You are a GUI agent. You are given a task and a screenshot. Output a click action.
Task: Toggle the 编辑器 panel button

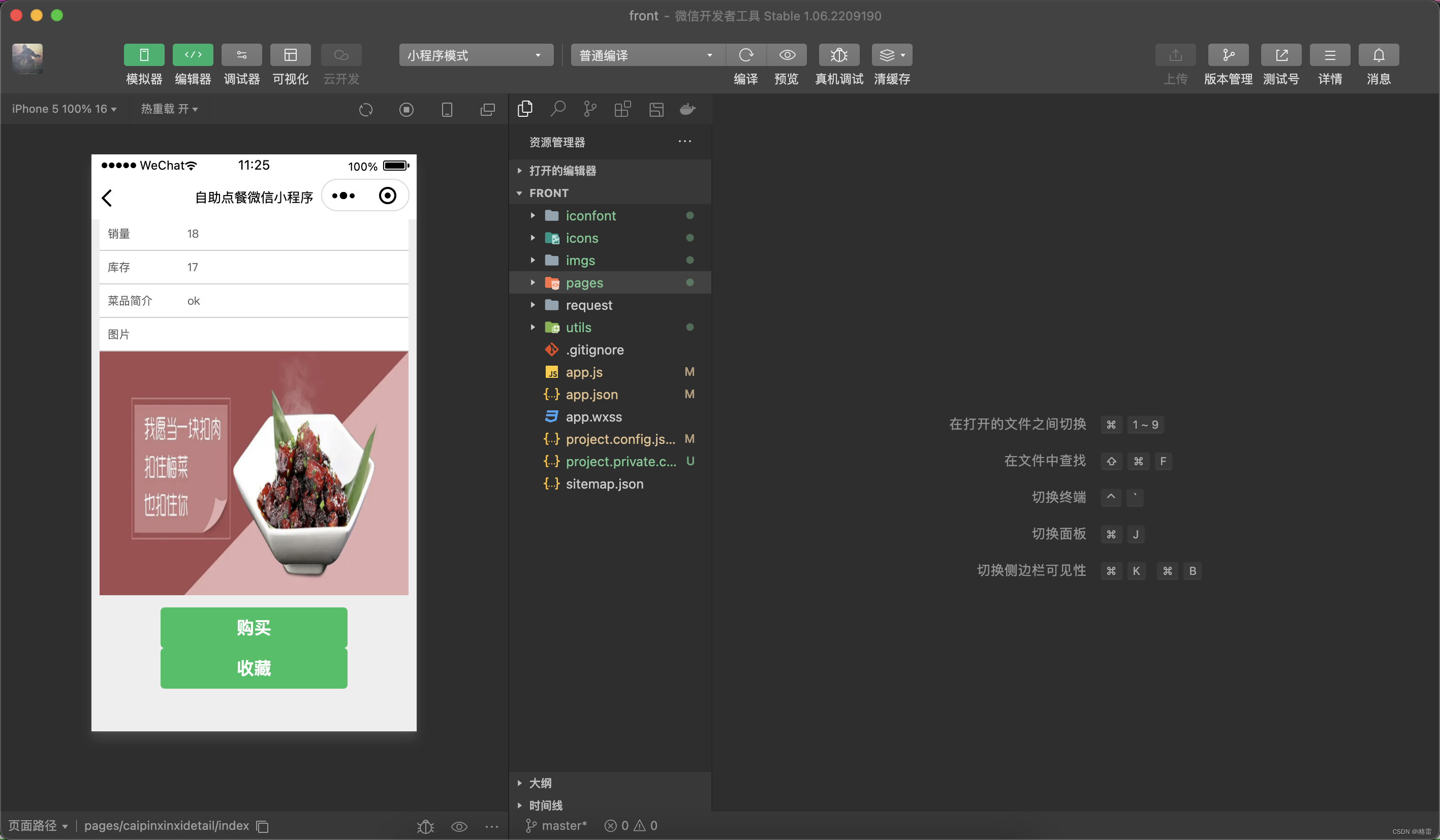193,55
